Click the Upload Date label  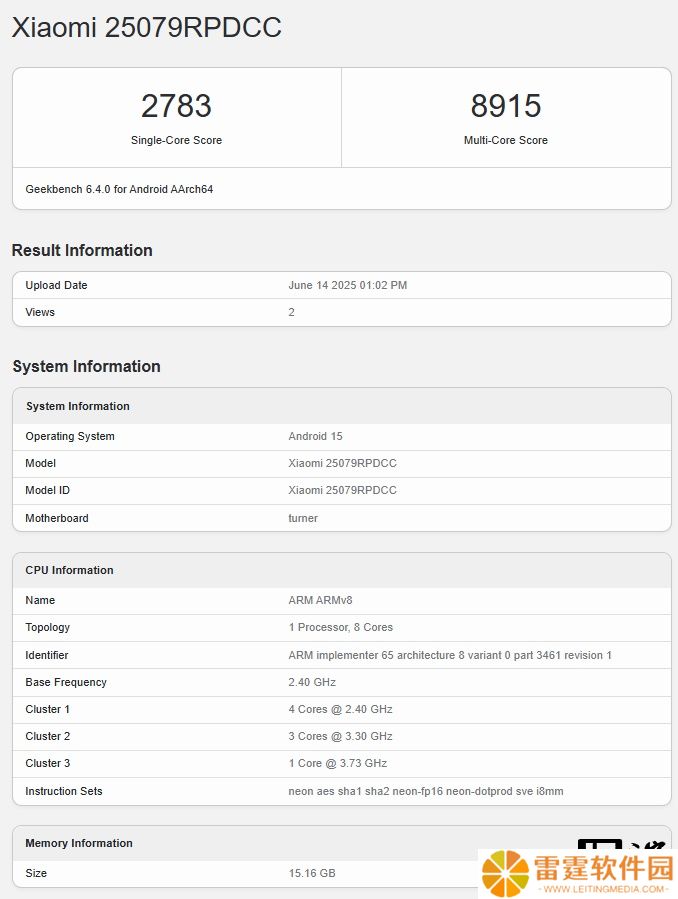click(x=56, y=286)
